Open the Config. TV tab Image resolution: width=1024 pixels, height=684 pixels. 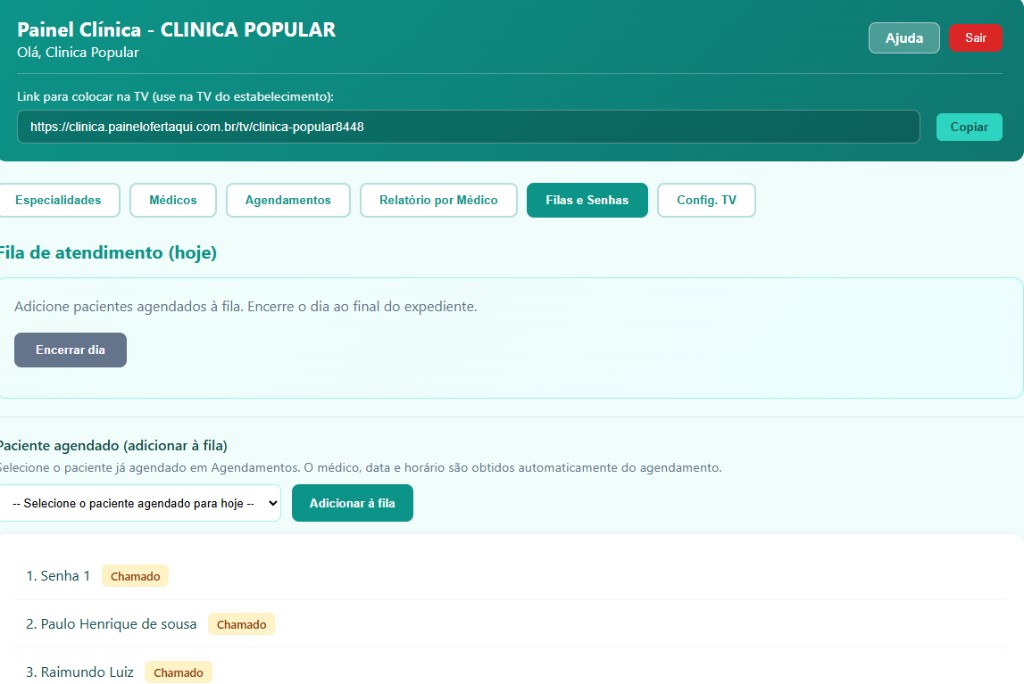pos(706,200)
